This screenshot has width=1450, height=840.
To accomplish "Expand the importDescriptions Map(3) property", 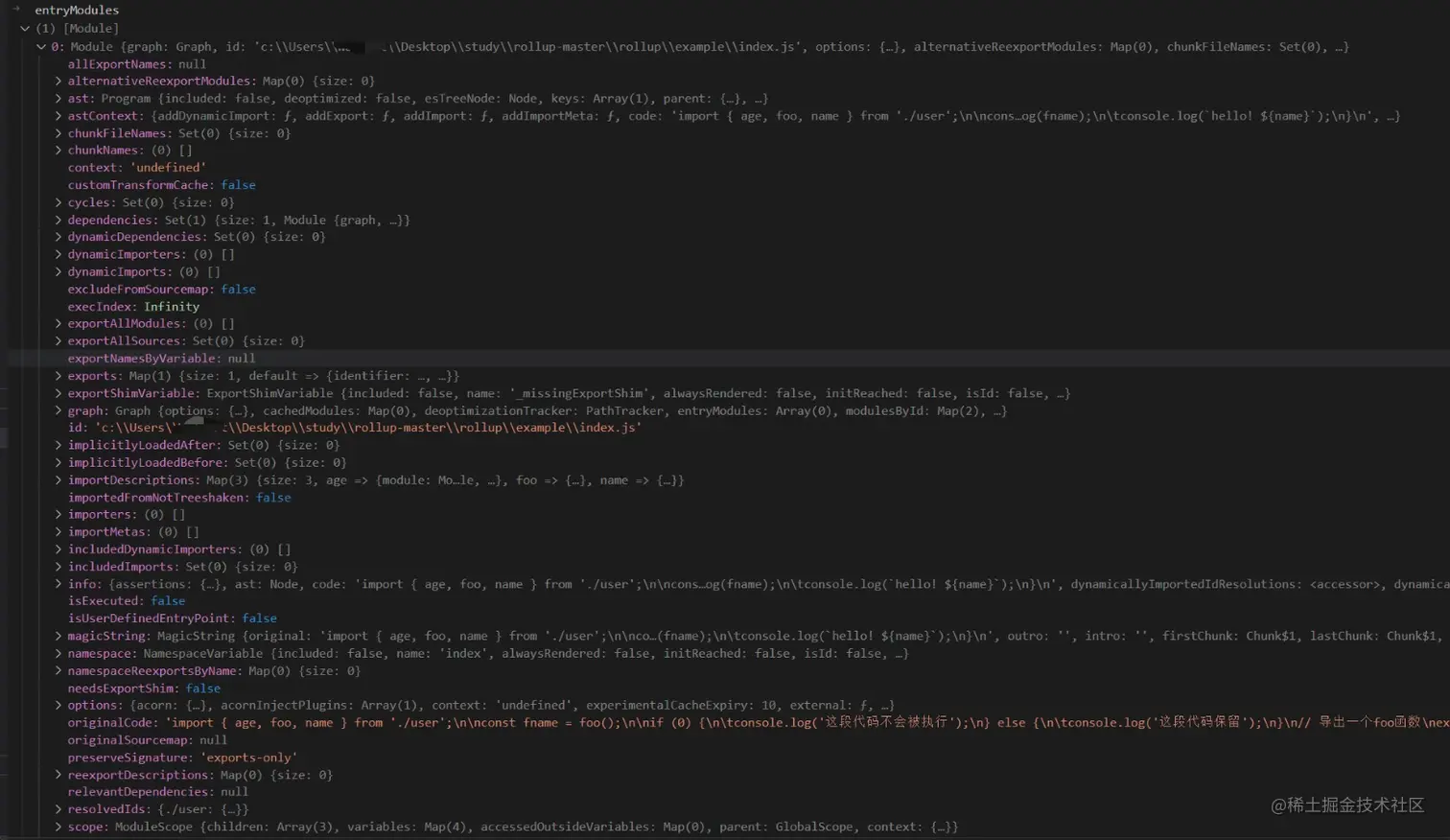I will coord(58,479).
